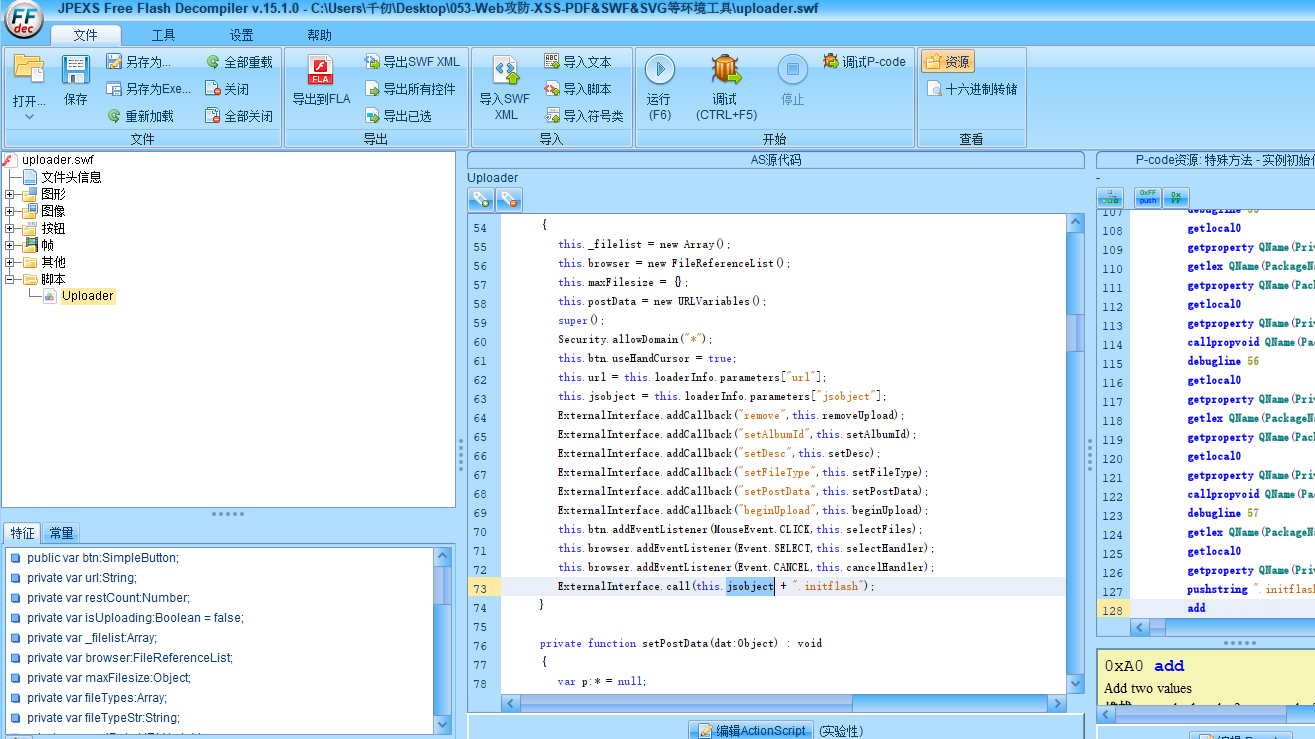Screen dimensions: 1315x739
Task: Select 另存为Exe... option
Action: tap(148, 89)
